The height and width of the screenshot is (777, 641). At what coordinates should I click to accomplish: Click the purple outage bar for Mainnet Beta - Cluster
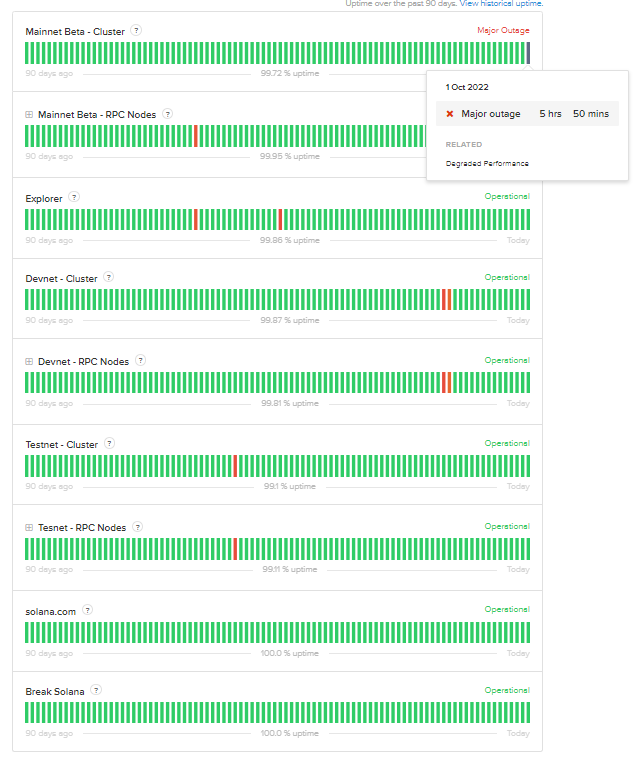coord(528,53)
